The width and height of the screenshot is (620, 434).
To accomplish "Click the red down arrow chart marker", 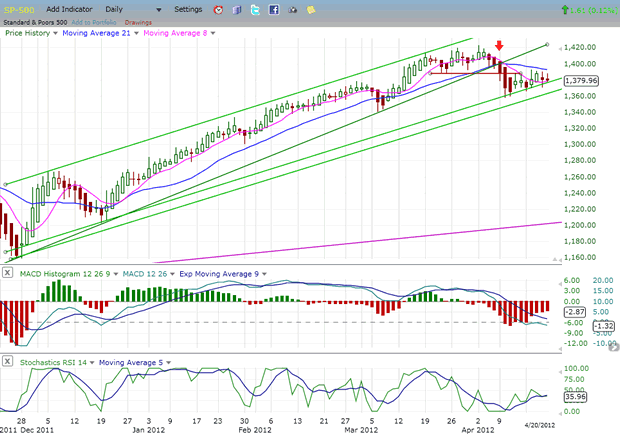I will click(x=499, y=43).
